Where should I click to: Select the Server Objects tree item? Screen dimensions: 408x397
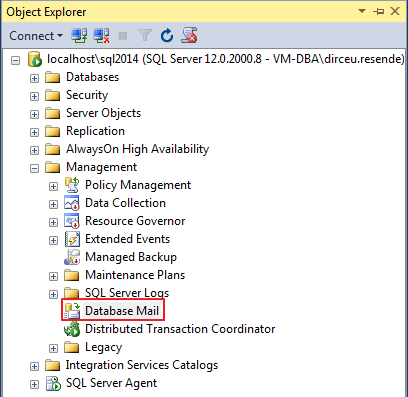coord(103,113)
